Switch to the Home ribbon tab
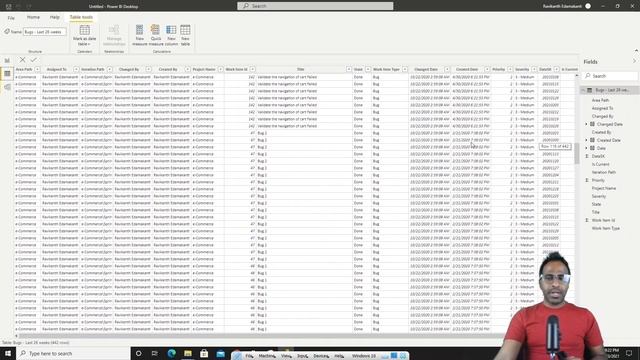The image size is (640, 360). [33, 17]
